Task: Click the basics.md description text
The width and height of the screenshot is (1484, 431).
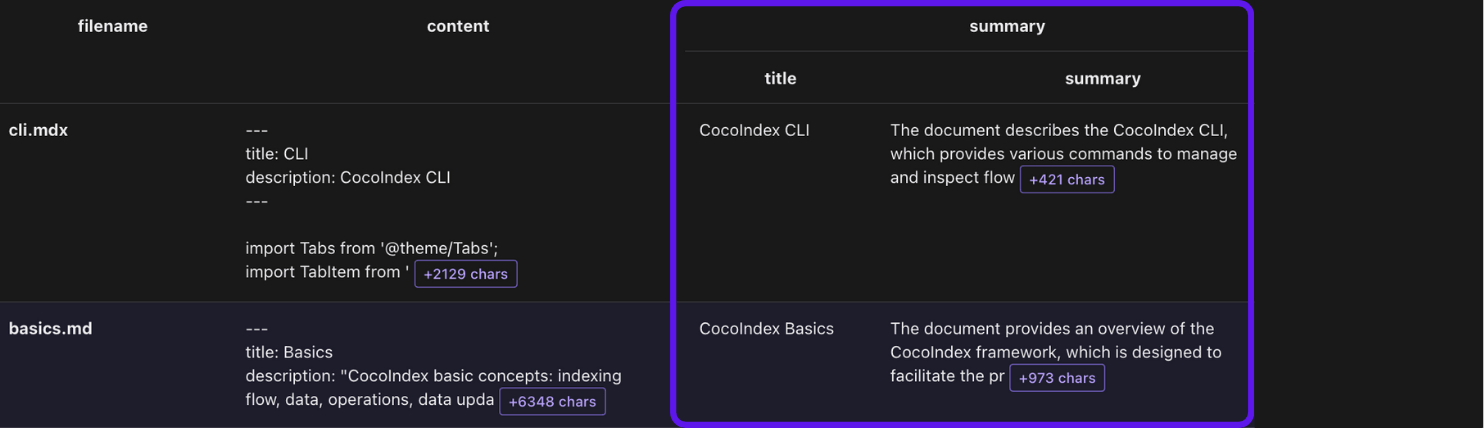Action: (x=433, y=376)
